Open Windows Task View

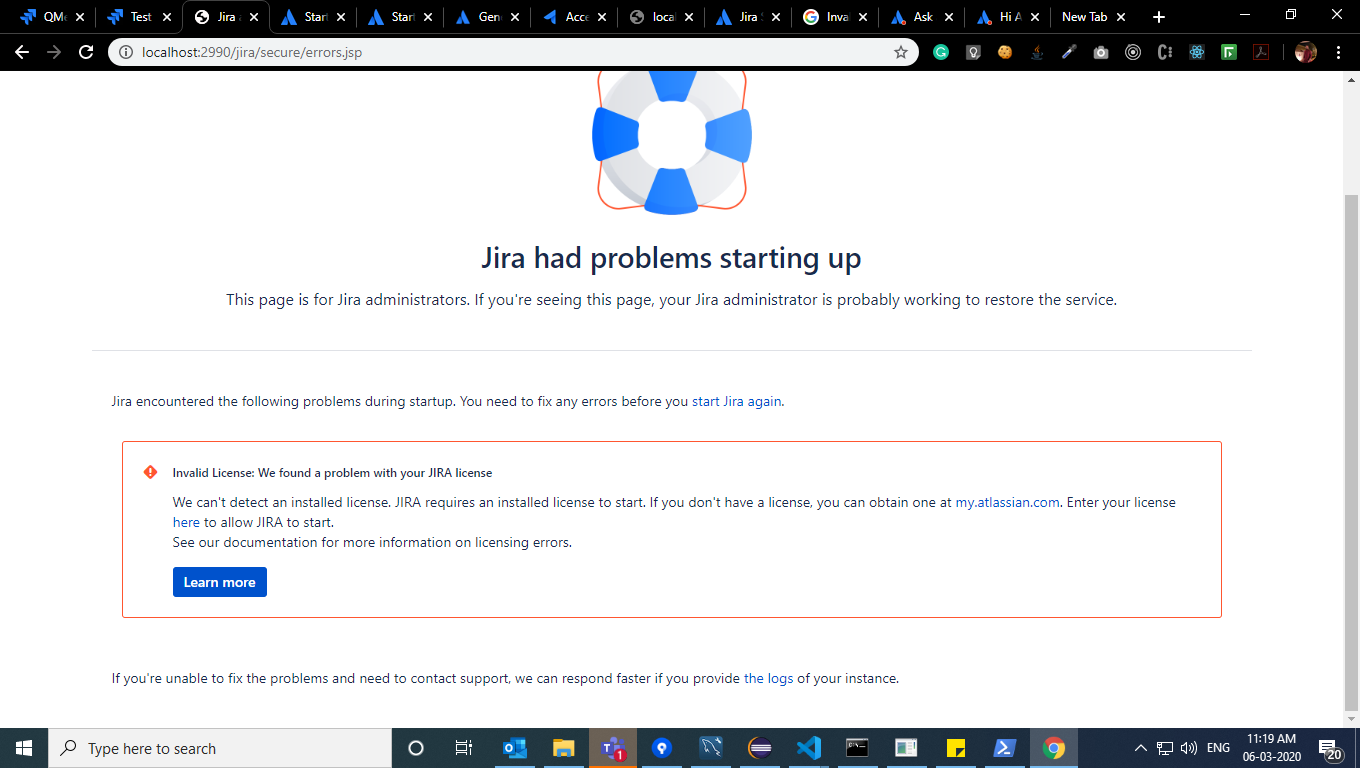point(464,748)
